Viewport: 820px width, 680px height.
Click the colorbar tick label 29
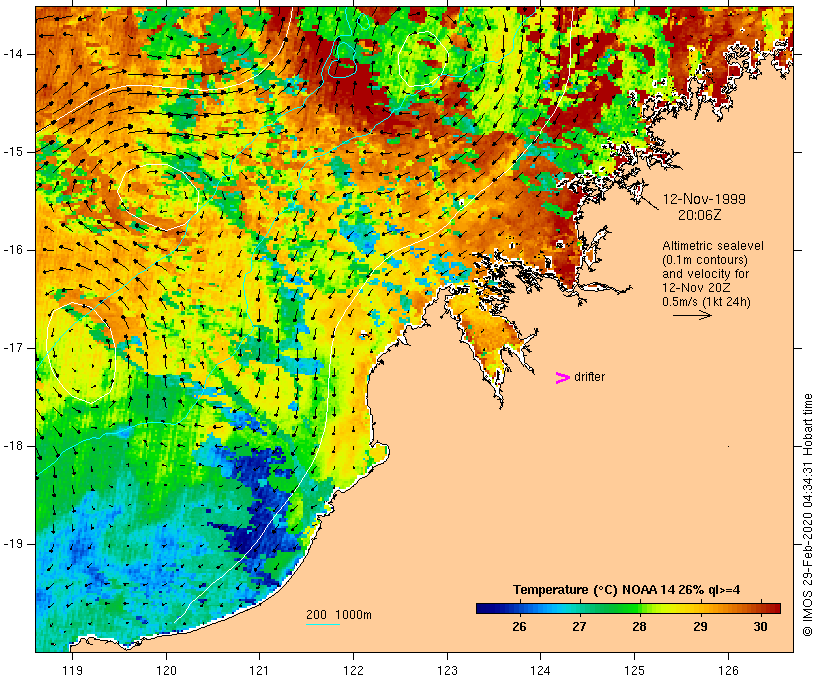(x=700, y=627)
